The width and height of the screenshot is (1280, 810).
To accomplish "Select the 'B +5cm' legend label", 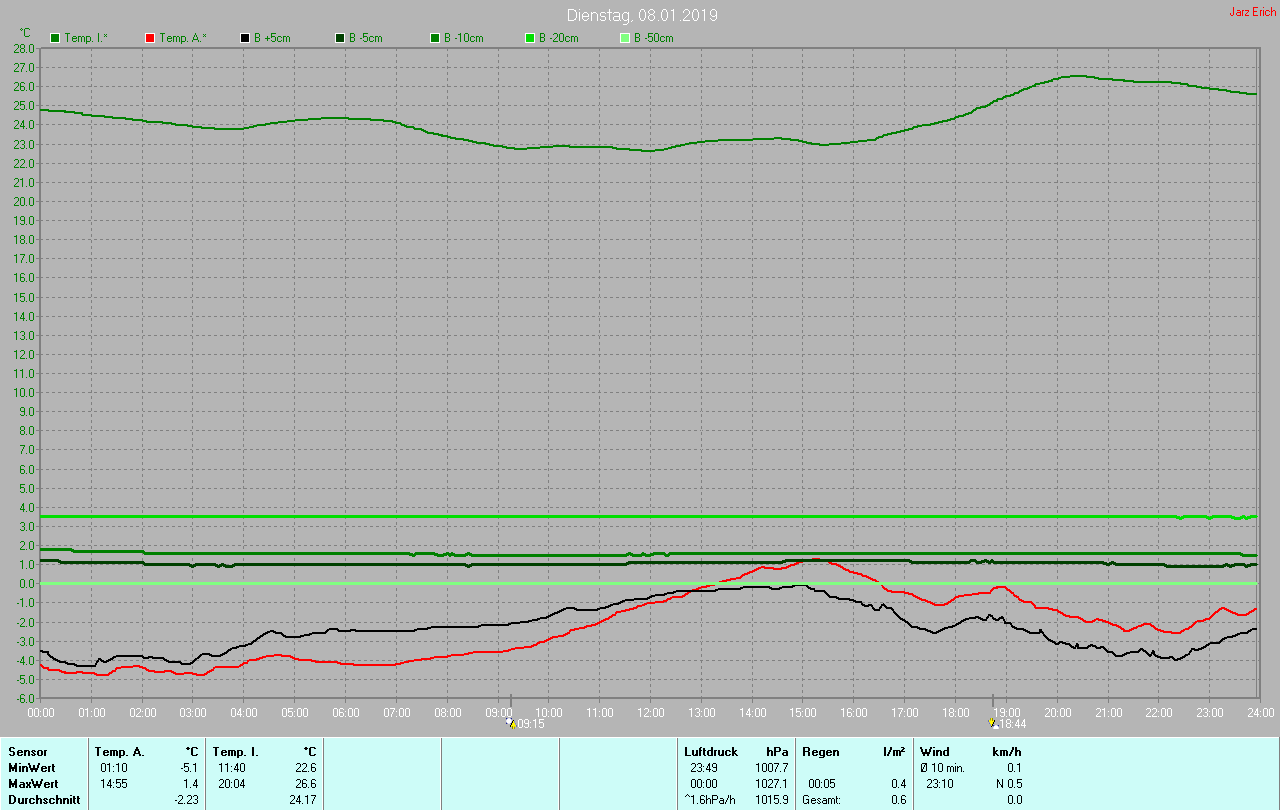I will (271, 38).
